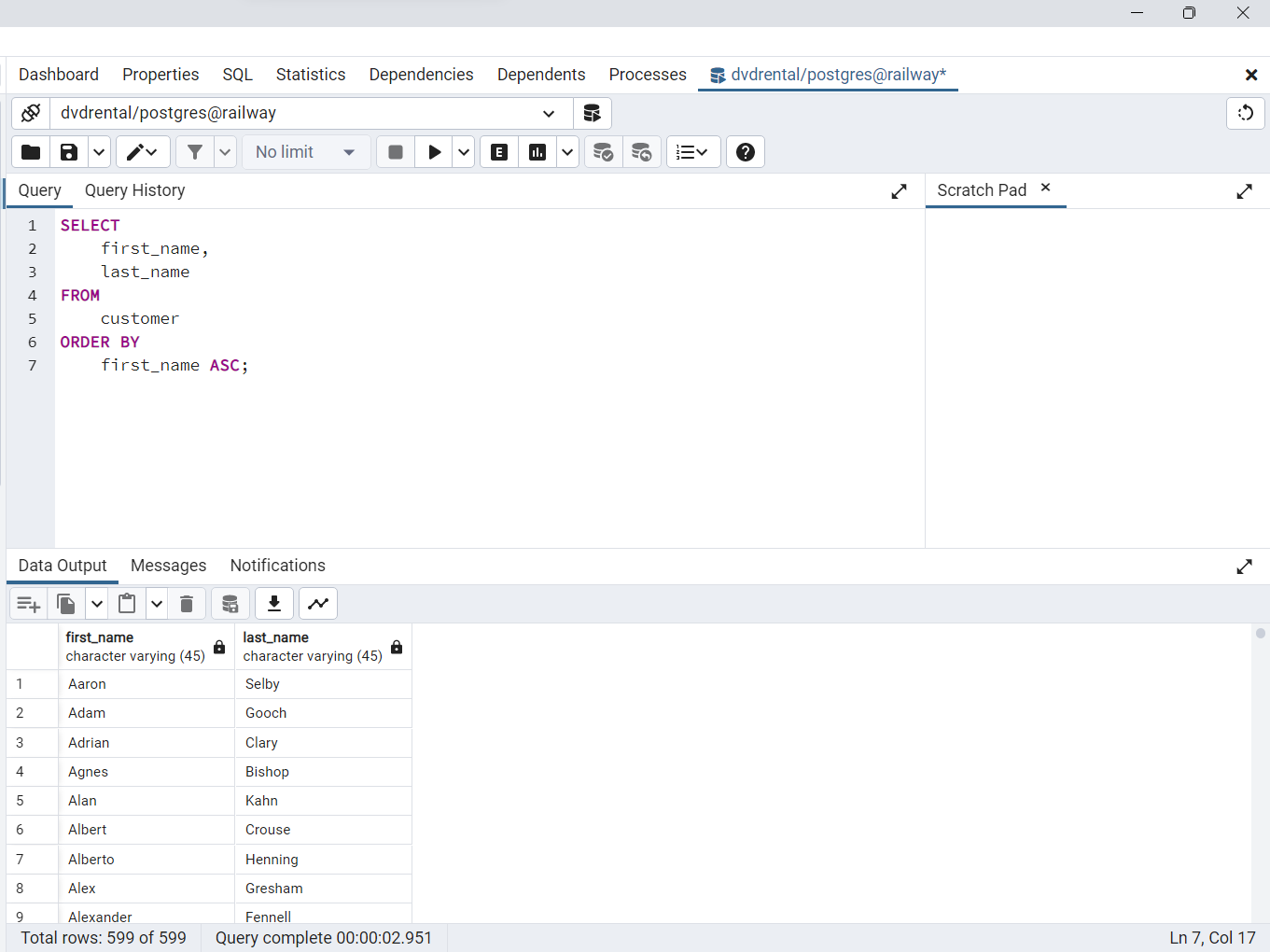Maximize the Data Output panel
1270x952 pixels.
tap(1244, 567)
